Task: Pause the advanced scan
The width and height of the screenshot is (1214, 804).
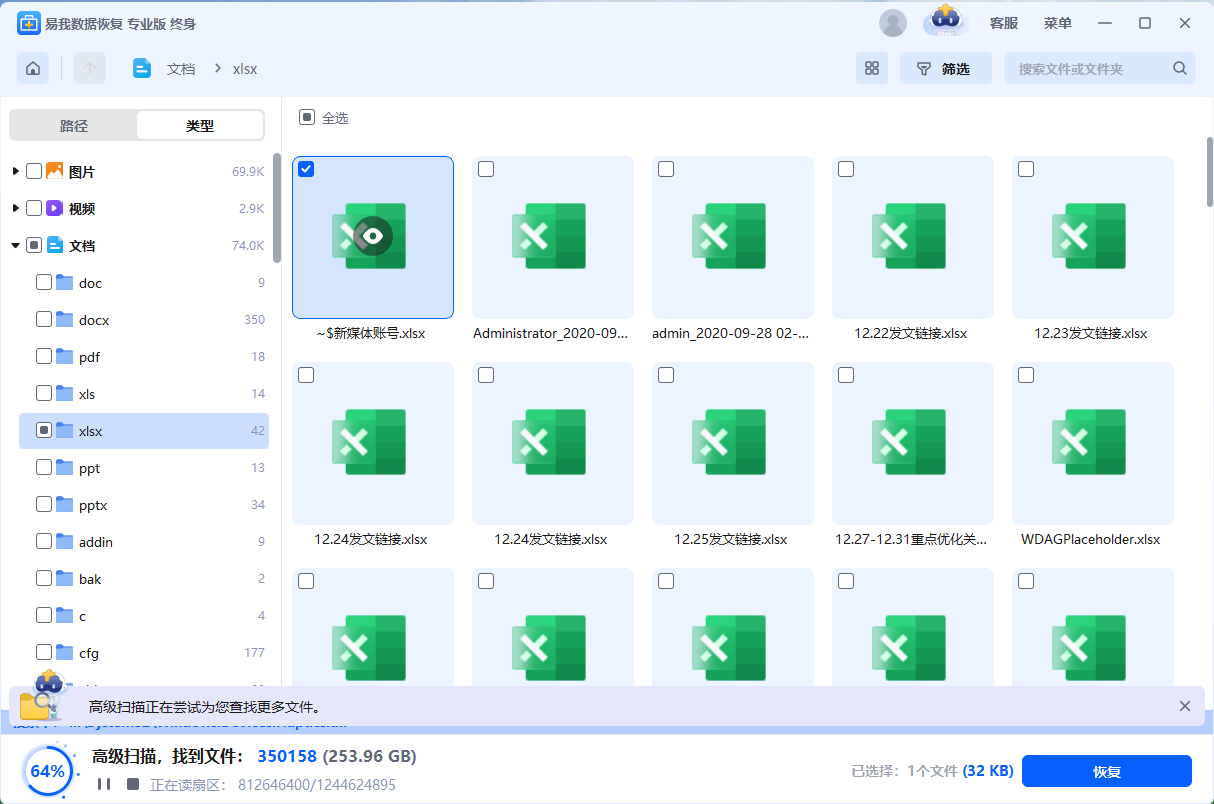Action: [x=104, y=784]
